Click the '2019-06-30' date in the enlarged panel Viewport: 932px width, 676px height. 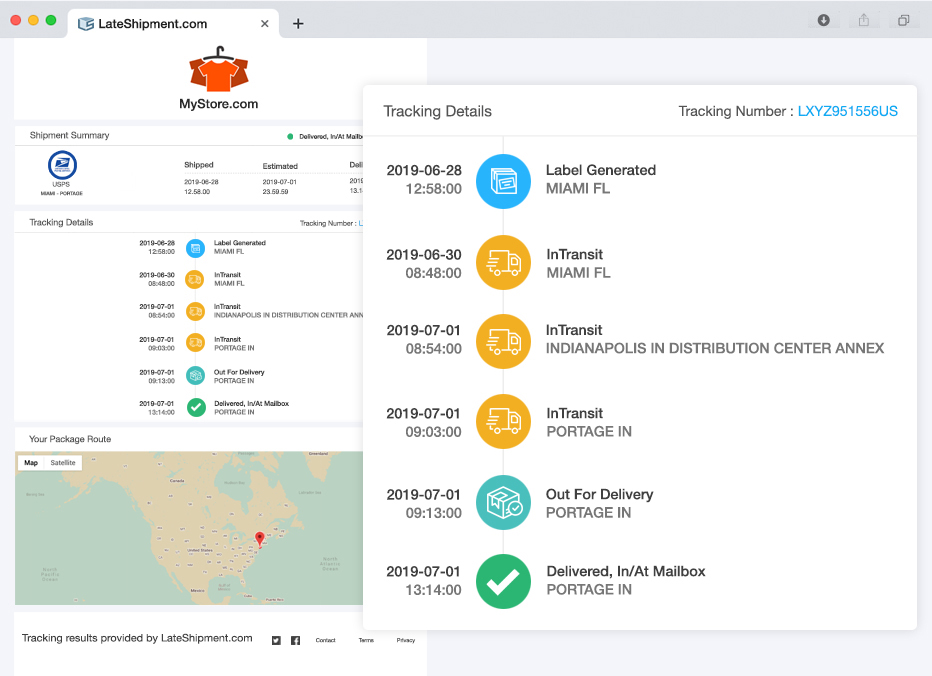coord(424,255)
